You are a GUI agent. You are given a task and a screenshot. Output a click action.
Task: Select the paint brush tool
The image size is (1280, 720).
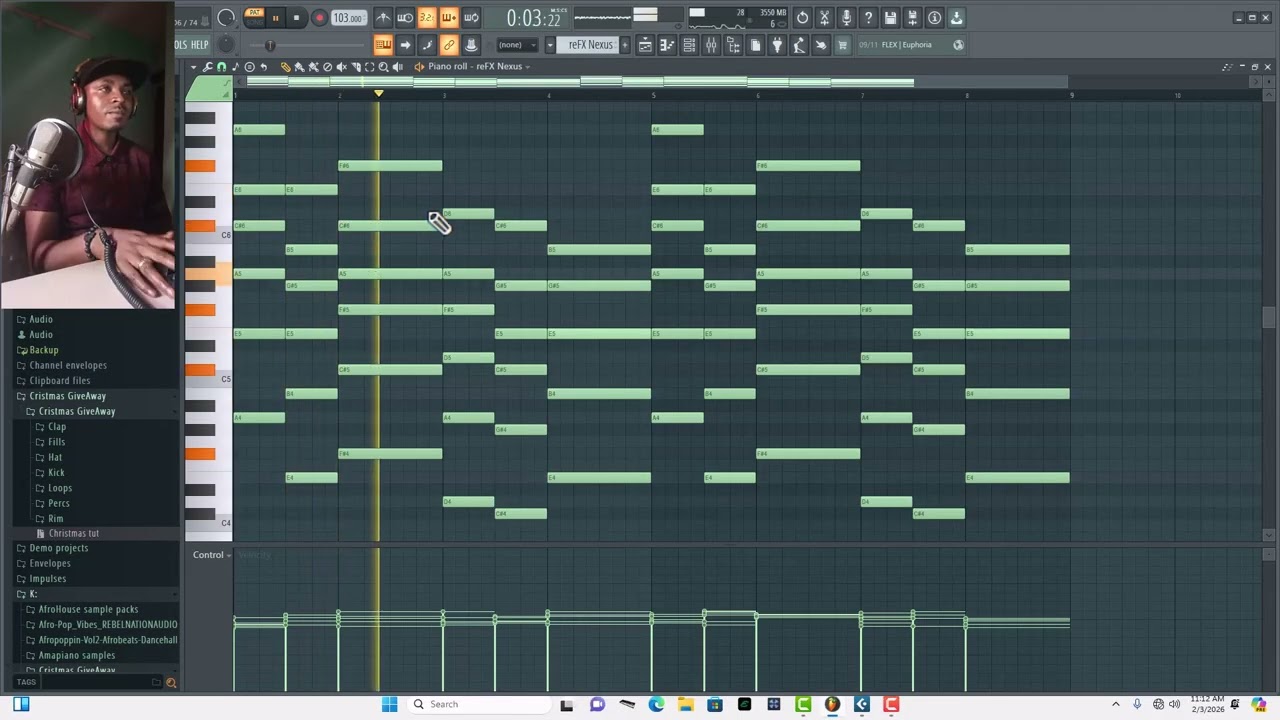299,67
